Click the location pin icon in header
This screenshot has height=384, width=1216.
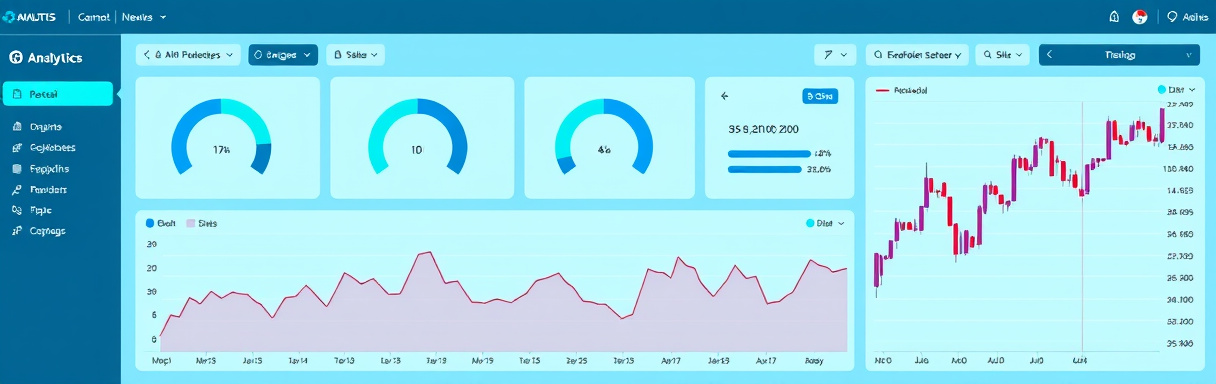(1172, 17)
